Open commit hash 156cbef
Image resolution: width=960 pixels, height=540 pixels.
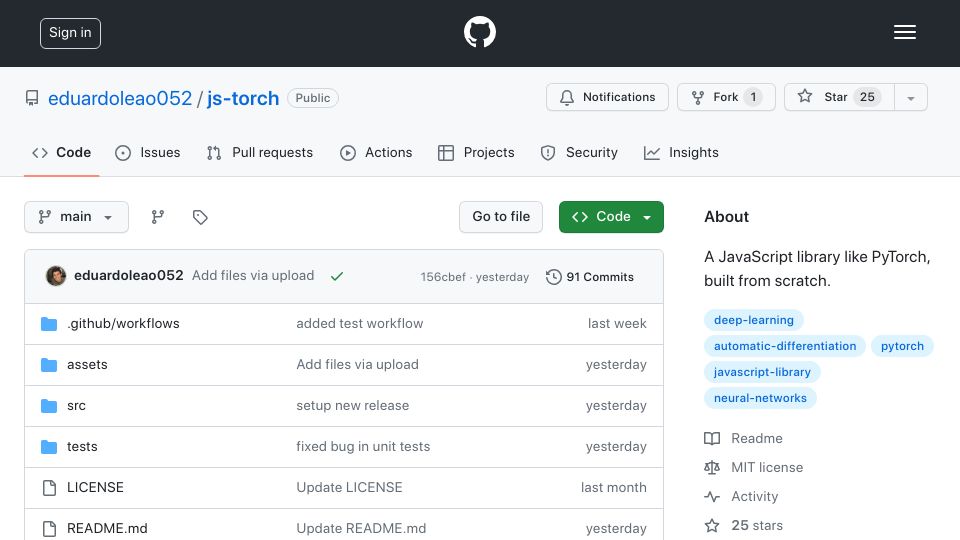pos(443,277)
